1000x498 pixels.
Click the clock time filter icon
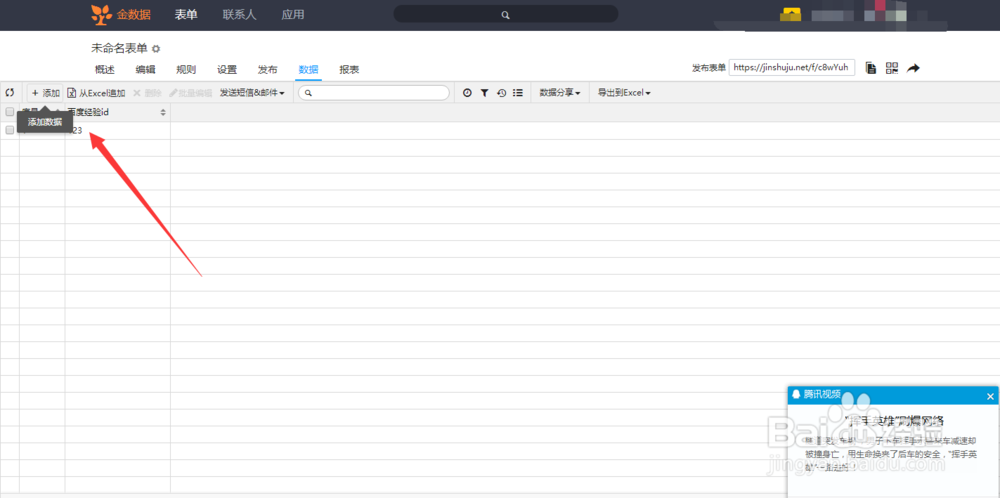(x=467, y=93)
